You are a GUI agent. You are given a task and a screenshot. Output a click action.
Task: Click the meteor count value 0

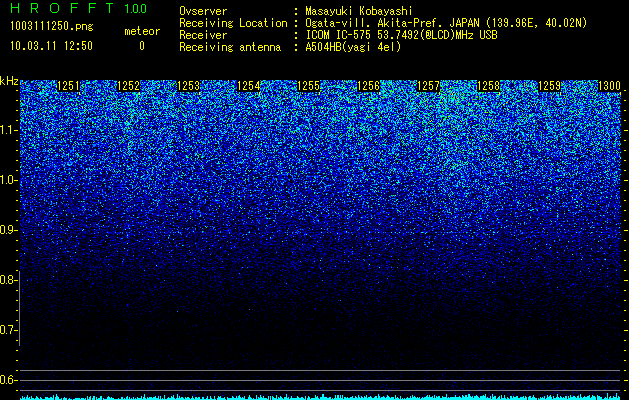click(x=142, y=46)
